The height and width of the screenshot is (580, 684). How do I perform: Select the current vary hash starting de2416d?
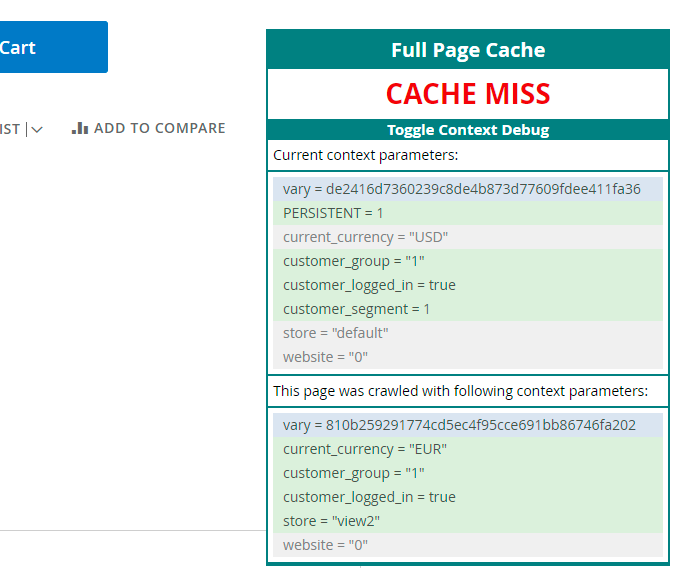[461, 189]
